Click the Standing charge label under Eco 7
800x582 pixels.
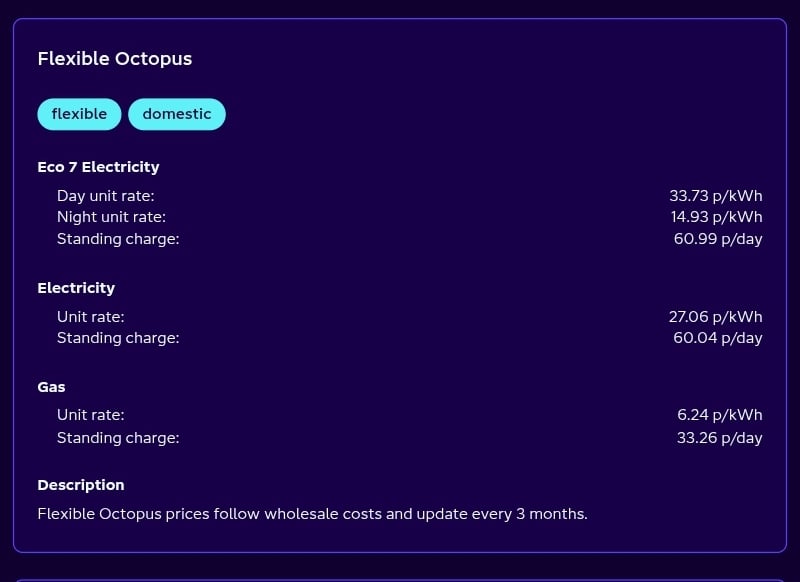(x=118, y=239)
